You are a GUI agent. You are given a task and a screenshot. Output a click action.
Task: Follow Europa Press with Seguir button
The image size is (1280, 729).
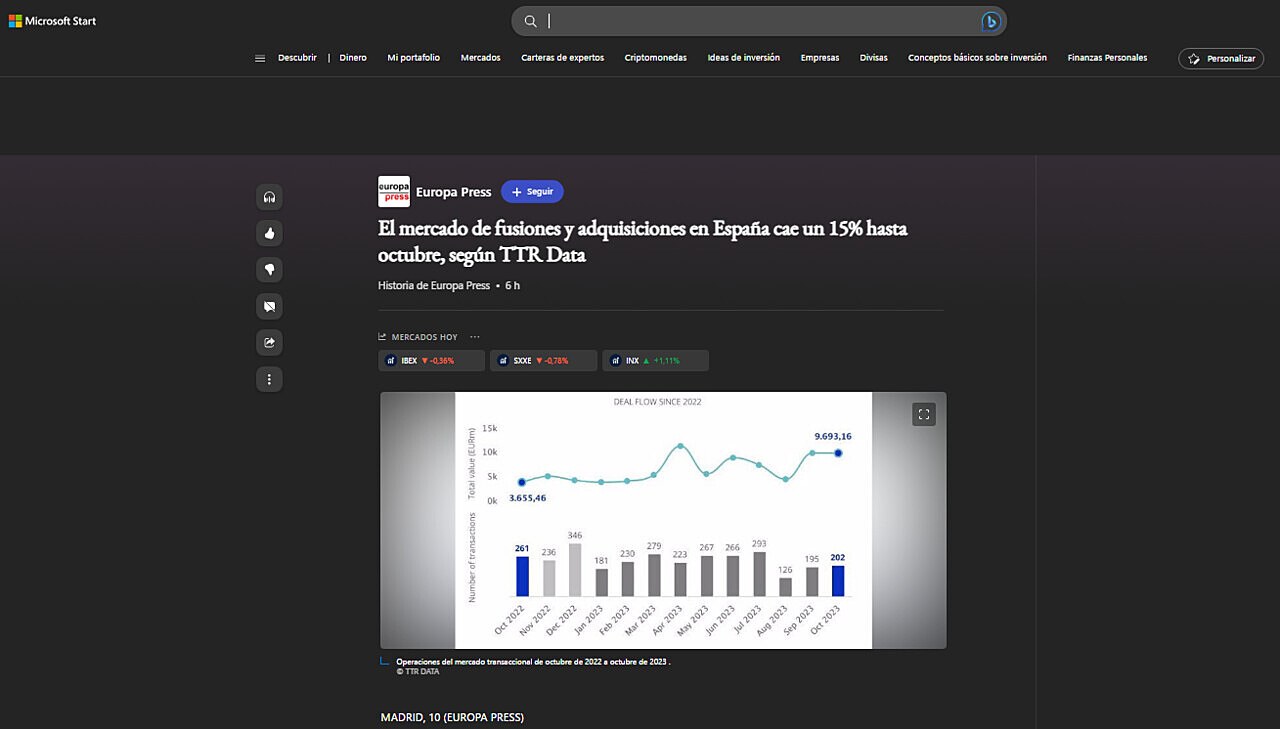532,191
